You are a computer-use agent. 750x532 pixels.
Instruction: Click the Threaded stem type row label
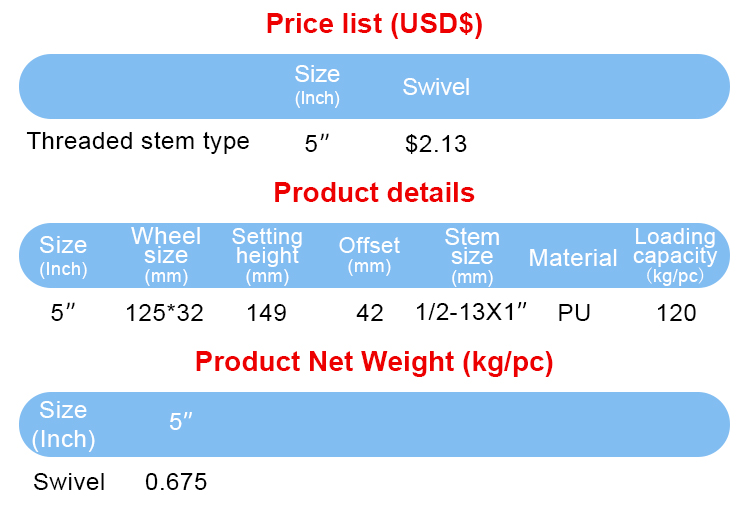click(138, 141)
